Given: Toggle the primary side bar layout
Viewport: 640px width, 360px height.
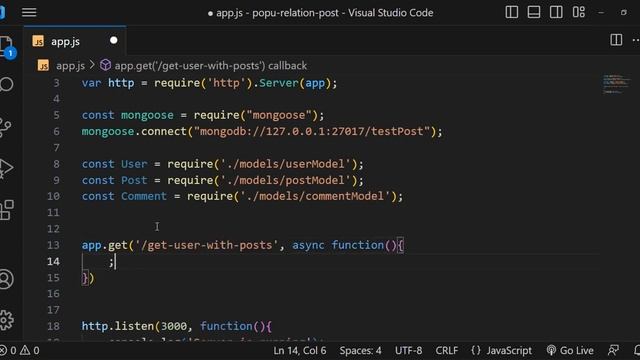Looking at the screenshot, I should 511,12.
